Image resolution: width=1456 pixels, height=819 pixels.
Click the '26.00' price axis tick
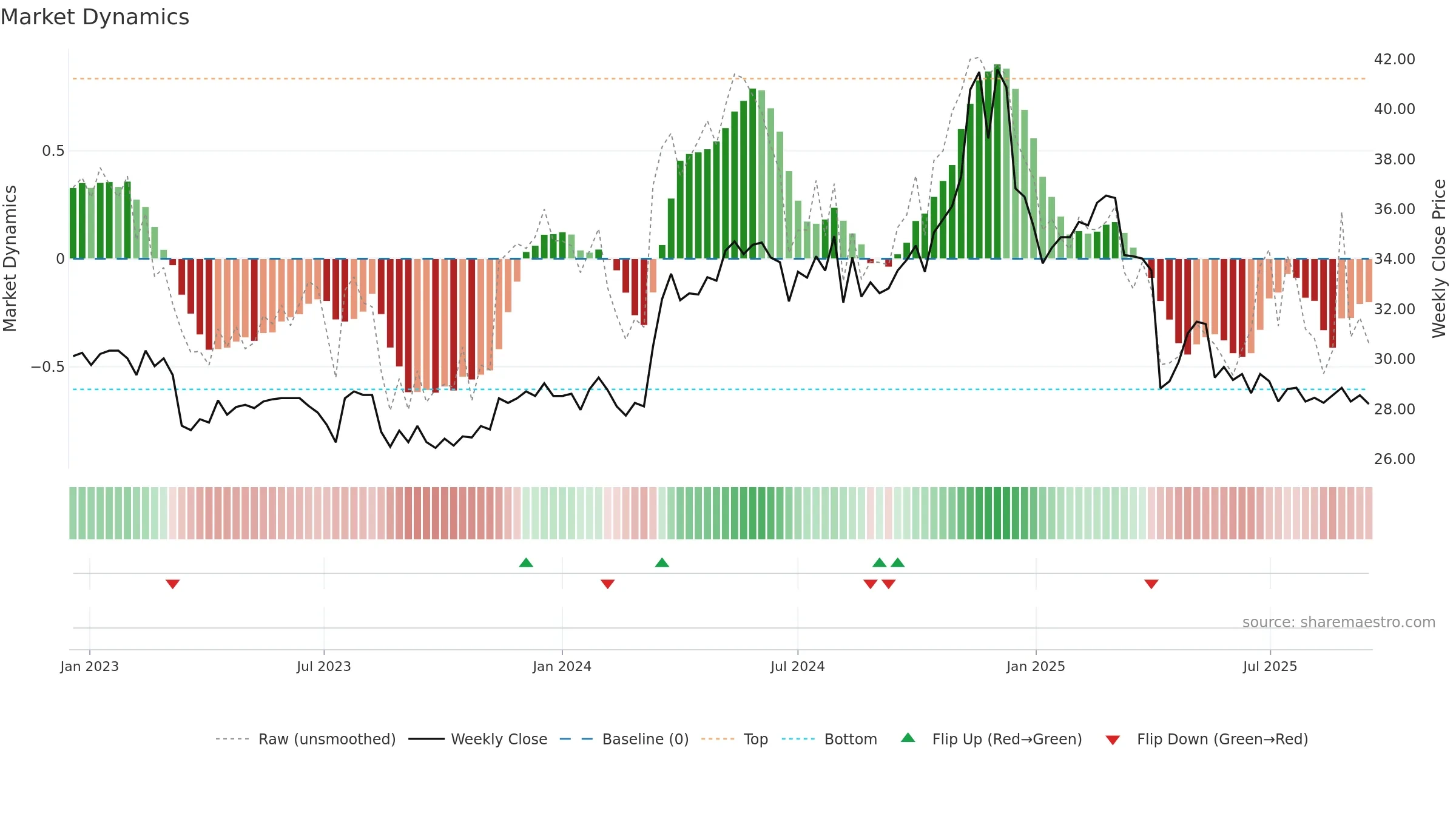pyautogui.click(x=1395, y=459)
